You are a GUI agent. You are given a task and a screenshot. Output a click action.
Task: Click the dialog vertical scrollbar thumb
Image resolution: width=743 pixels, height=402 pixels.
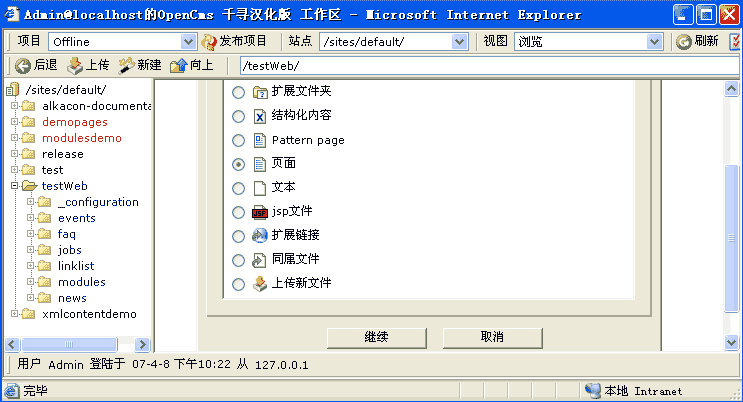click(x=732, y=238)
